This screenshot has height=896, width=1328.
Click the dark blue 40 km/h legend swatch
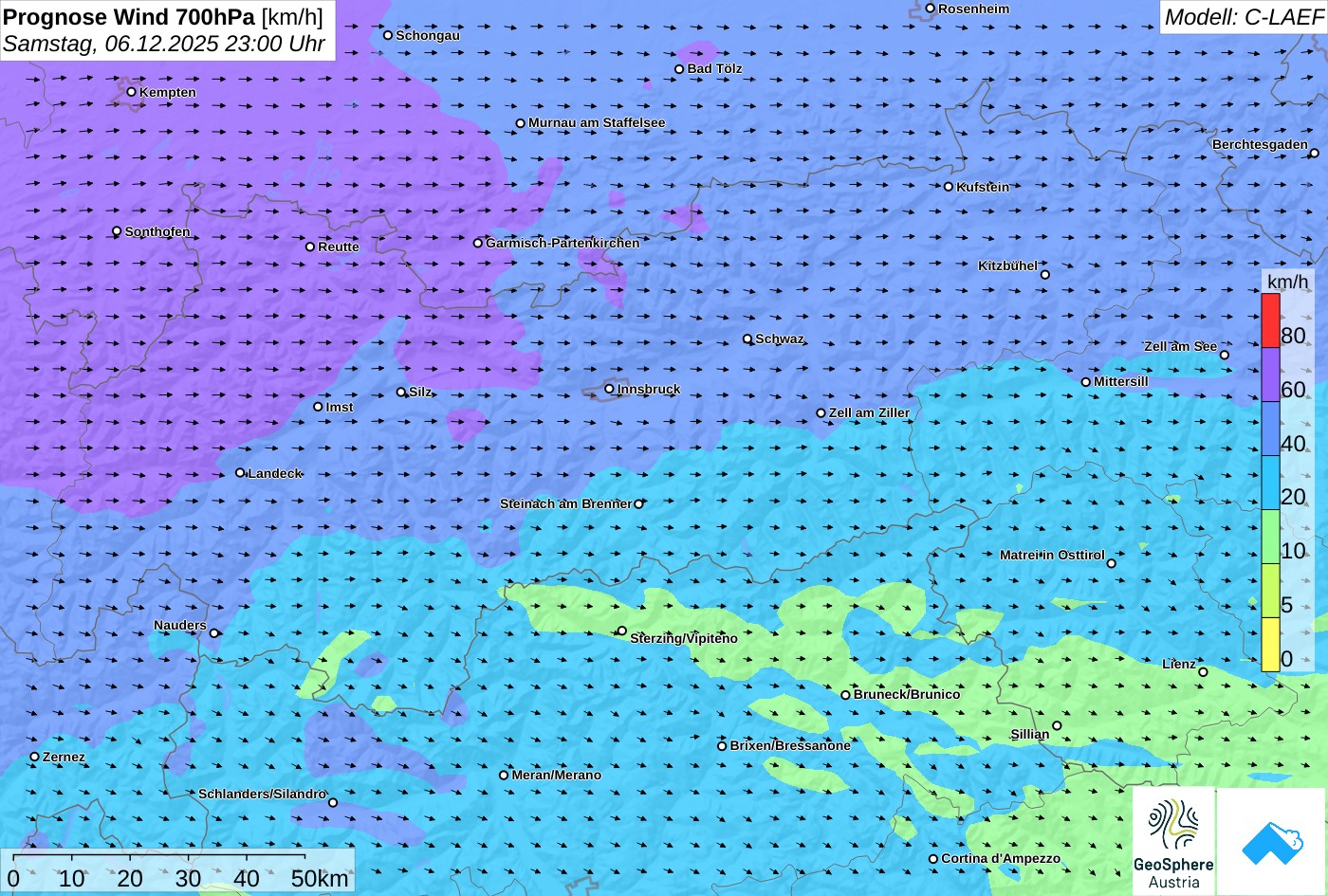[x=1270, y=430]
